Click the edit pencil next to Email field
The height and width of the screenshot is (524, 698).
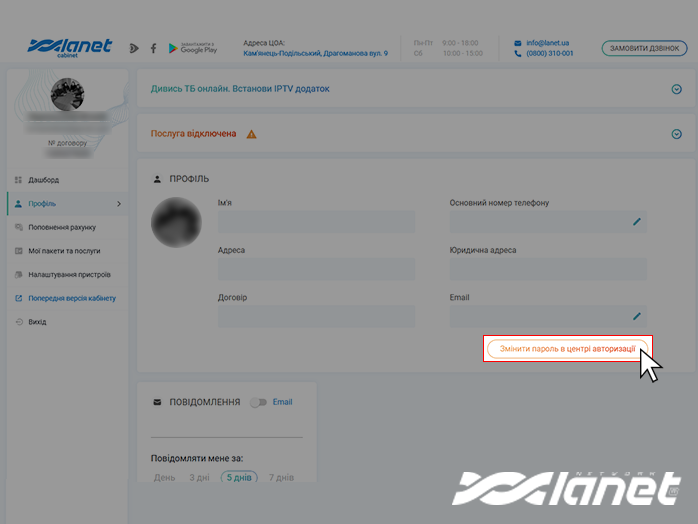point(637,316)
